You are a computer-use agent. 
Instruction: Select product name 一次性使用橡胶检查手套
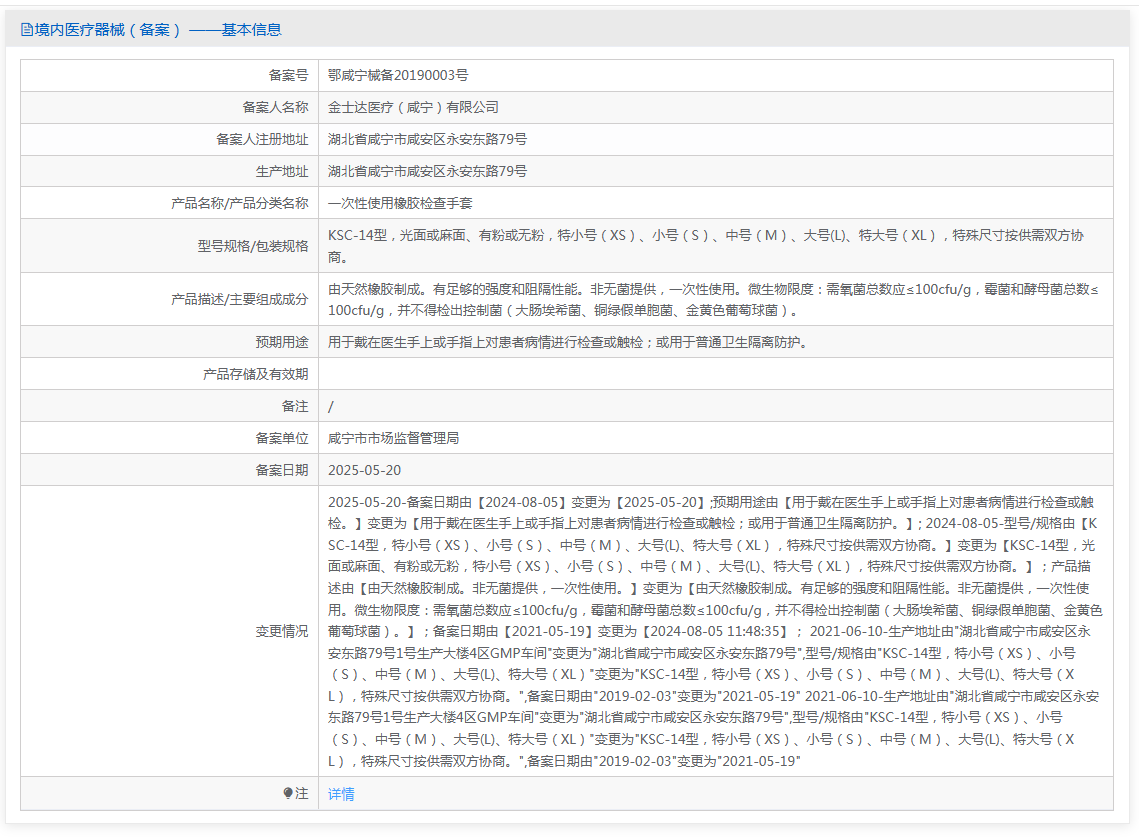pos(400,203)
